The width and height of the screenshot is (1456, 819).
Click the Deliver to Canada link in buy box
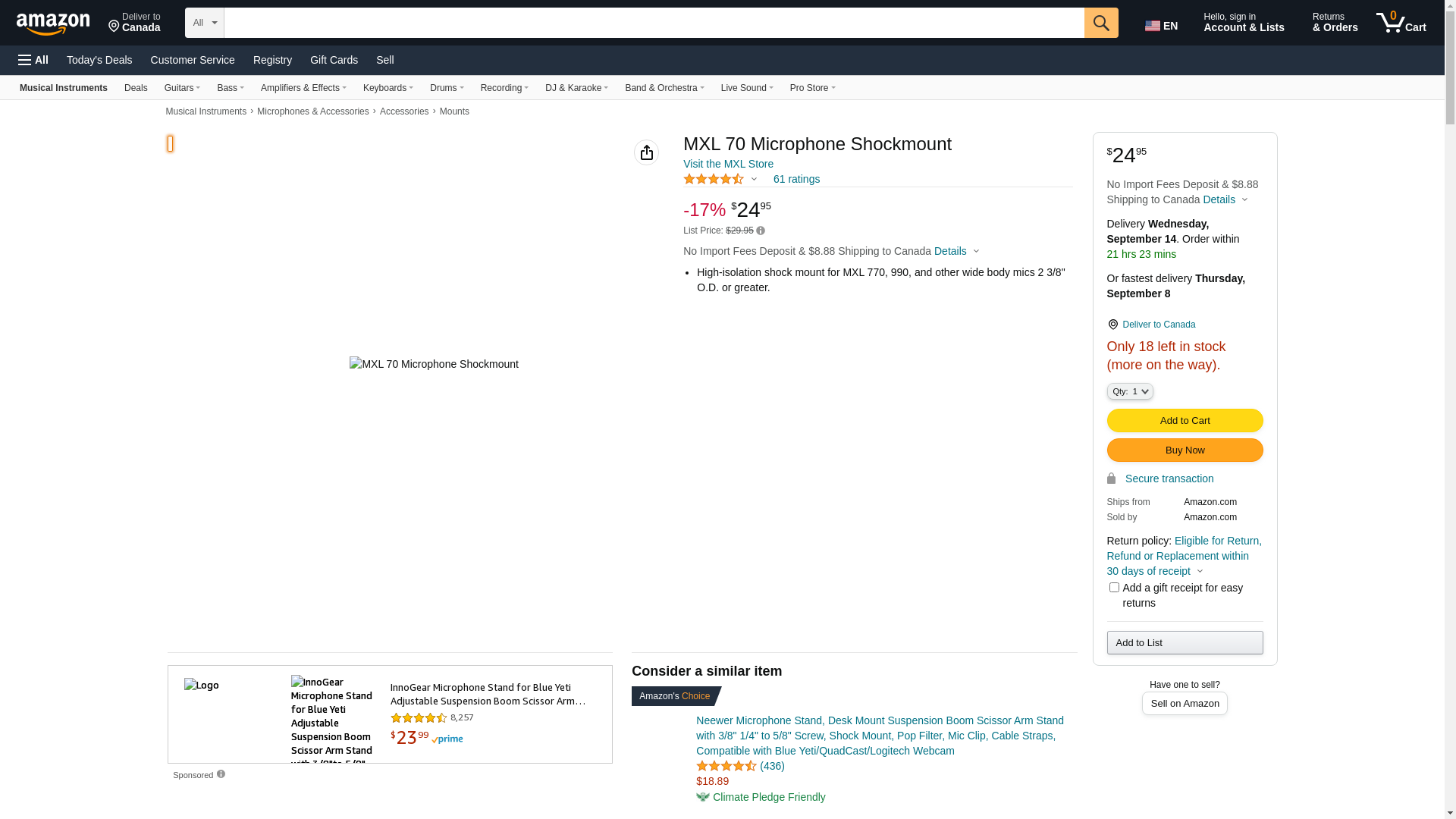(x=1159, y=325)
